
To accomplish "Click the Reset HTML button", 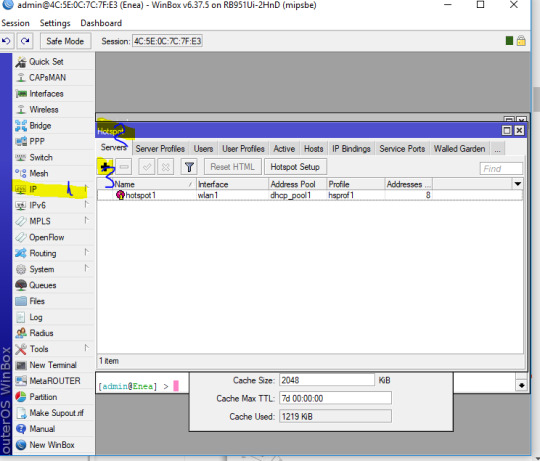I will tap(232, 167).
